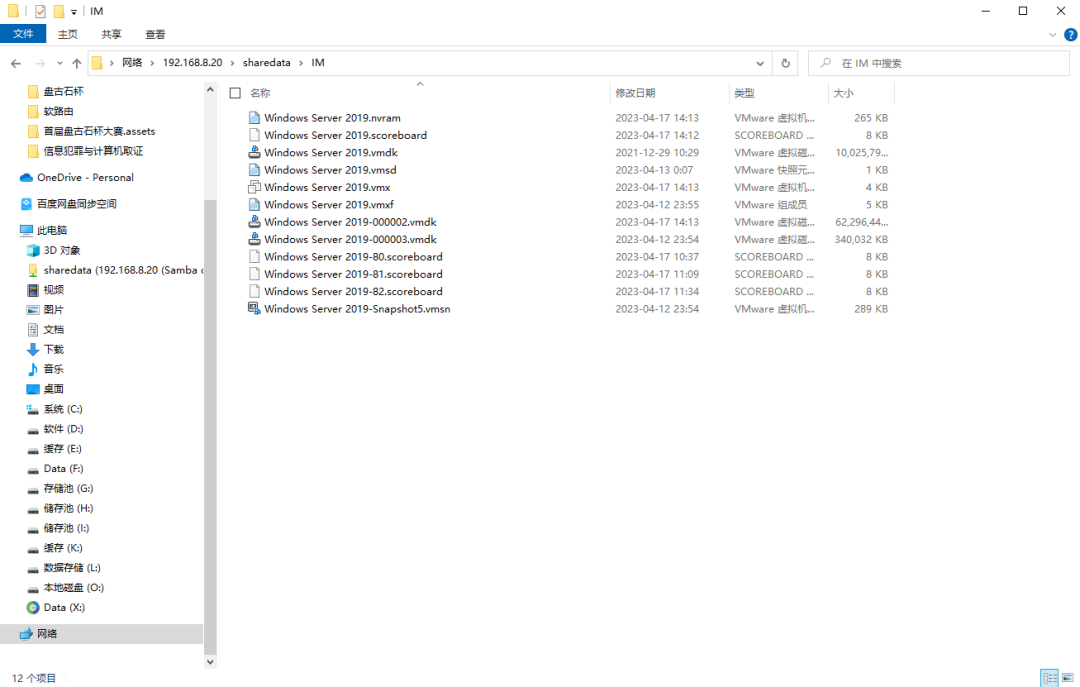This screenshot has height=687, width=1080.
Task: Open 信息犯罪与计算机取证 folder in sidebar
Action: (85, 151)
